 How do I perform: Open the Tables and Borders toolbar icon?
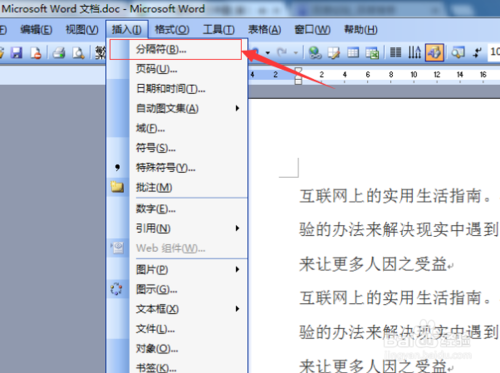coord(334,53)
